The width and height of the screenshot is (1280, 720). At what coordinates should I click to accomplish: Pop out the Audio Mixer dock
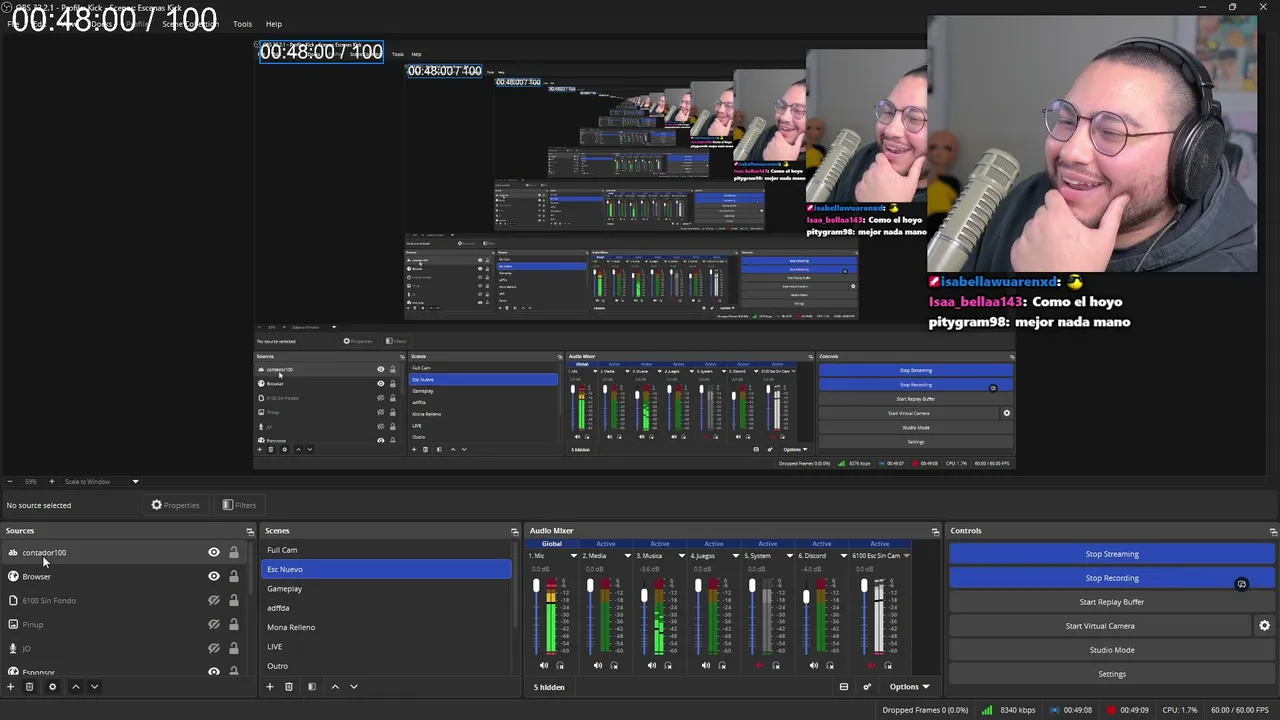(x=935, y=531)
